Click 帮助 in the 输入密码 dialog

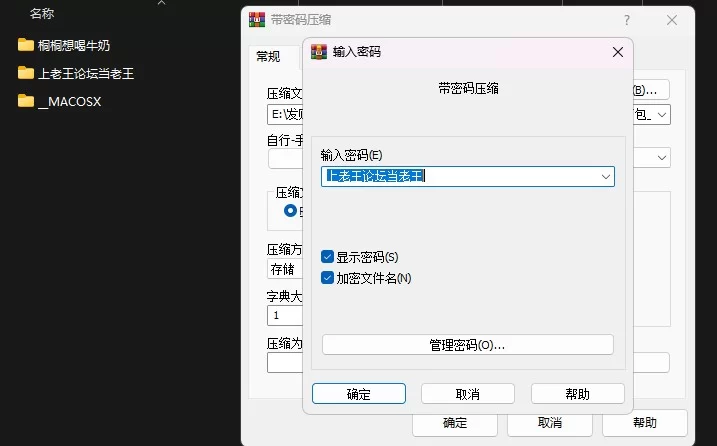(577, 394)
